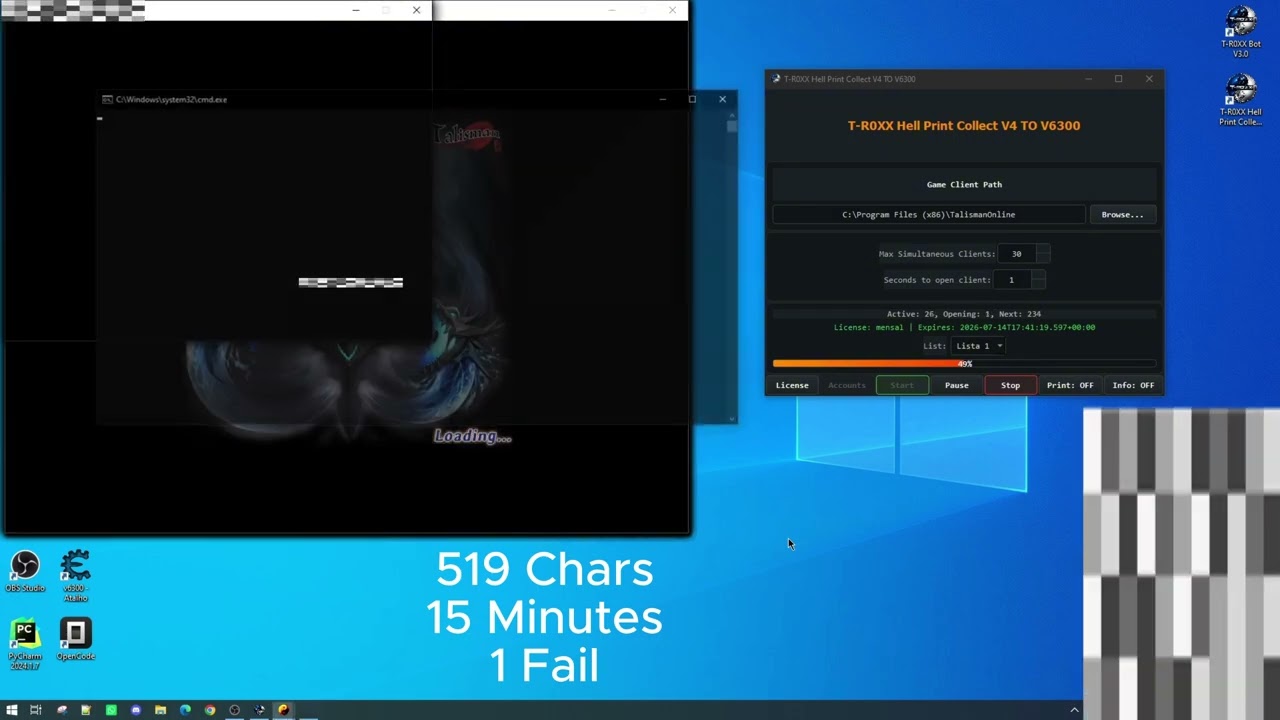Launch Microsoft Edge from the taskbar
The height and width of the screenshot is (720, 1280).
pyautogui.click(x=185, y=710)
